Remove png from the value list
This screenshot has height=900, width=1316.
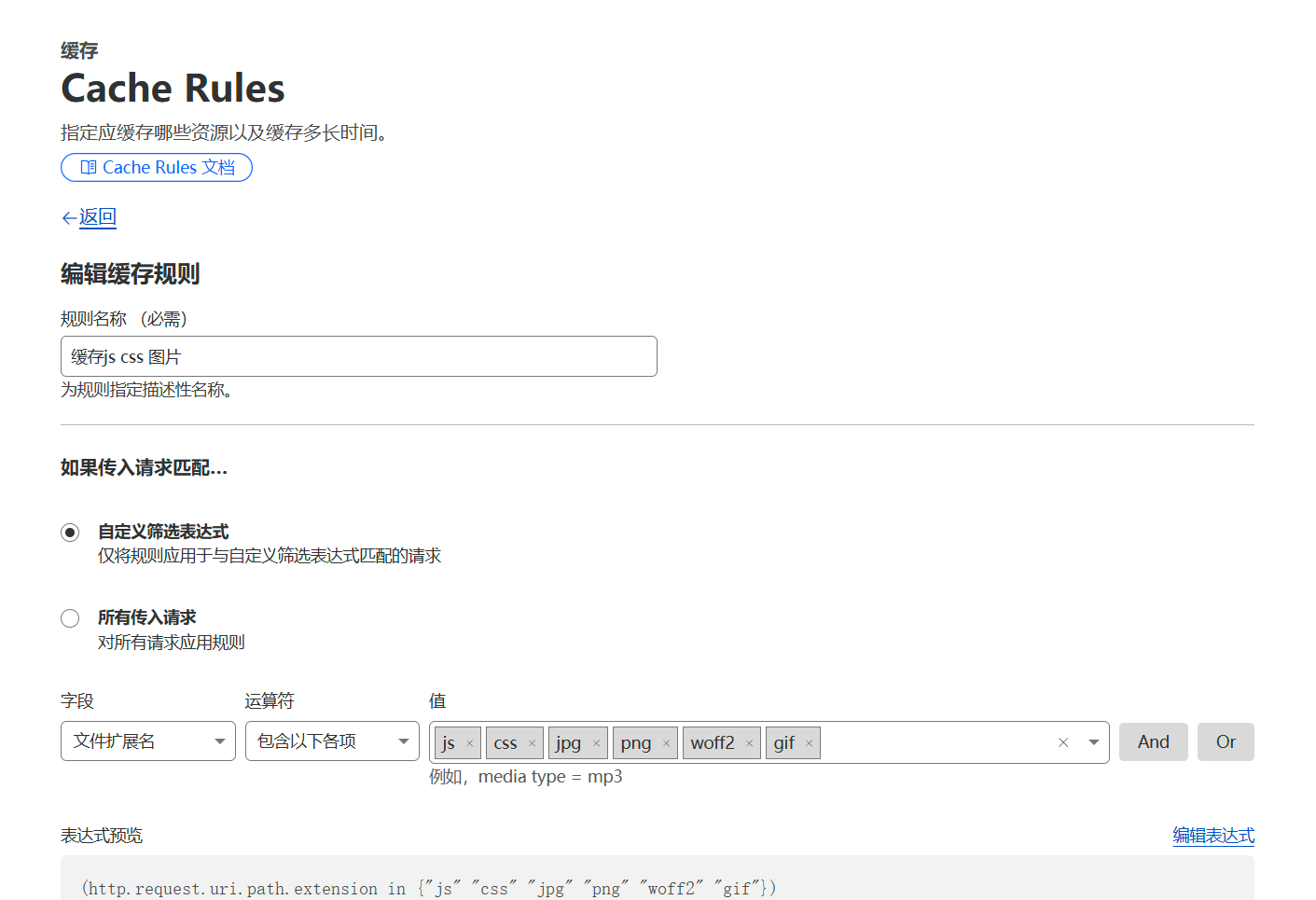(666, 743)
